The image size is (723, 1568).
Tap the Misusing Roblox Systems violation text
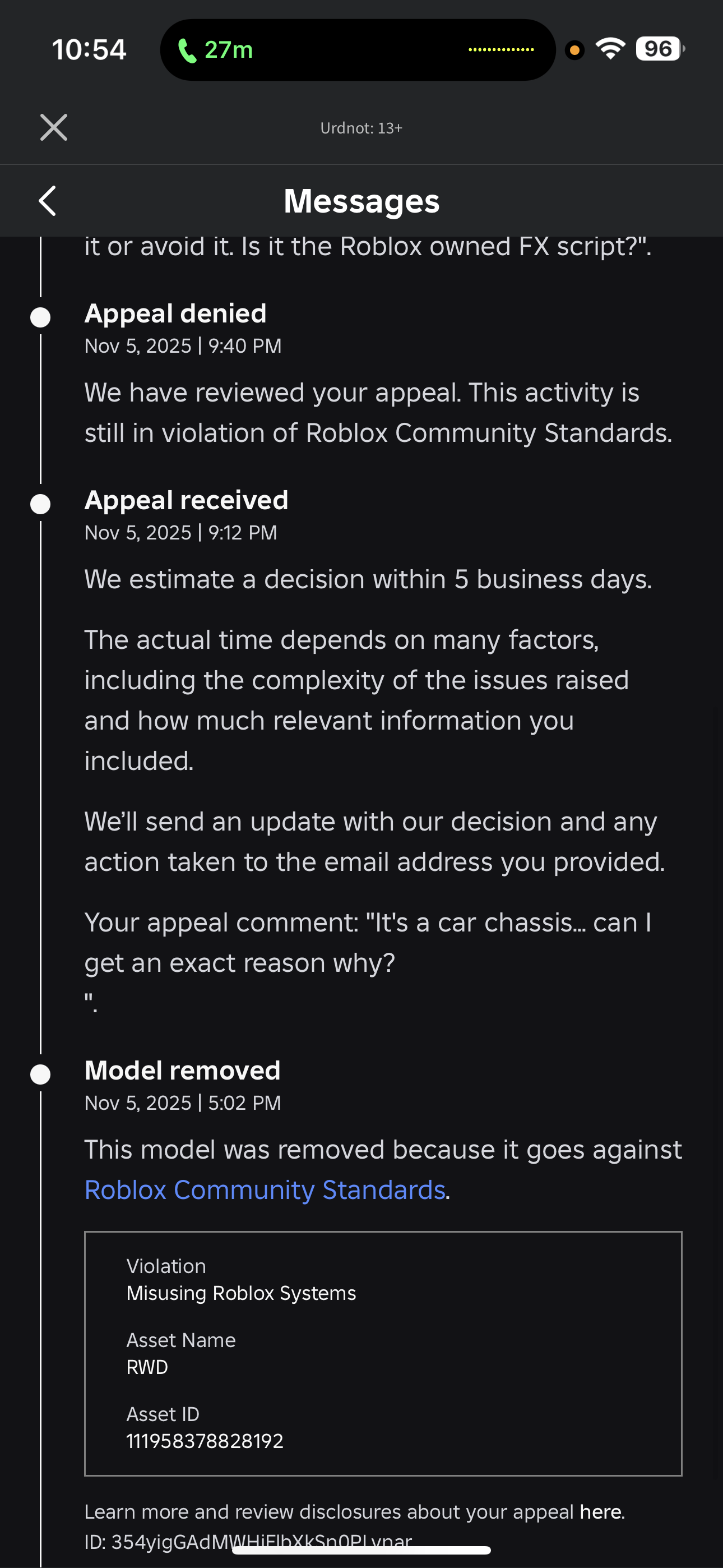(x=241, y=1293)
